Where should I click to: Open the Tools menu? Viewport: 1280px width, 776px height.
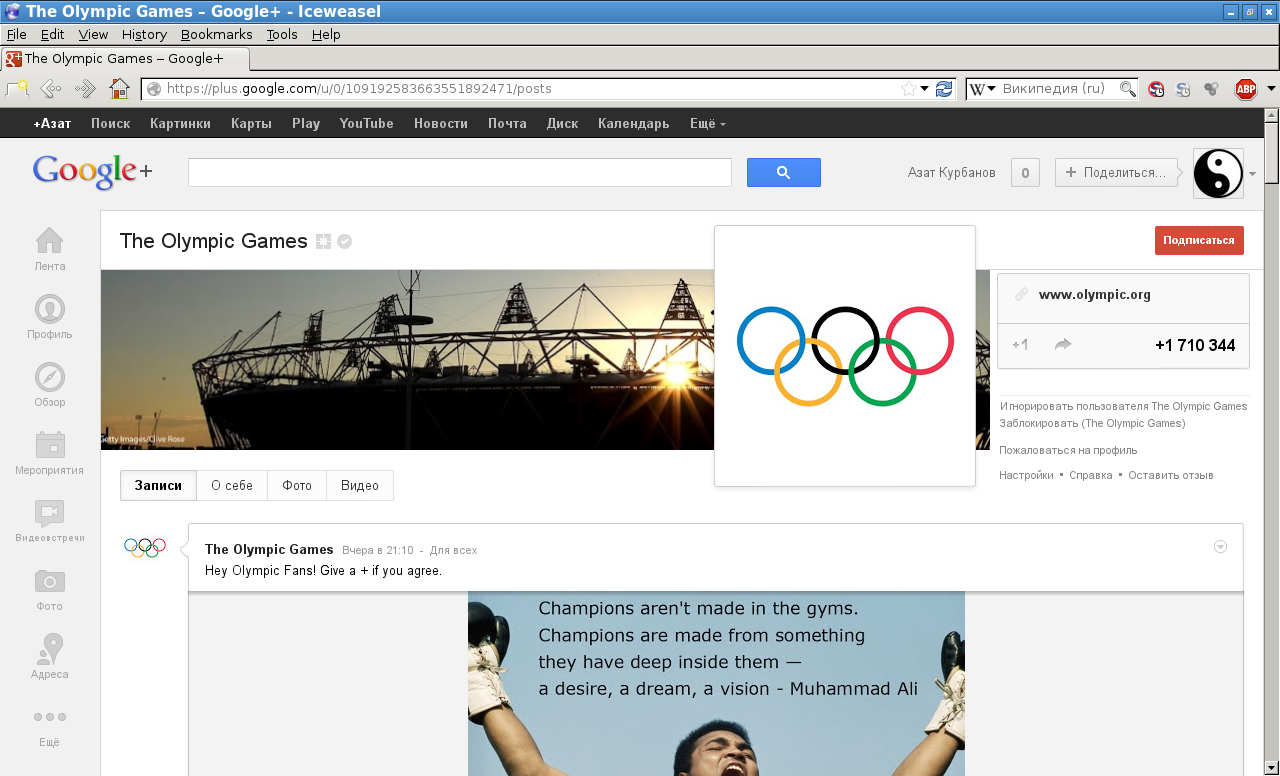282,34
